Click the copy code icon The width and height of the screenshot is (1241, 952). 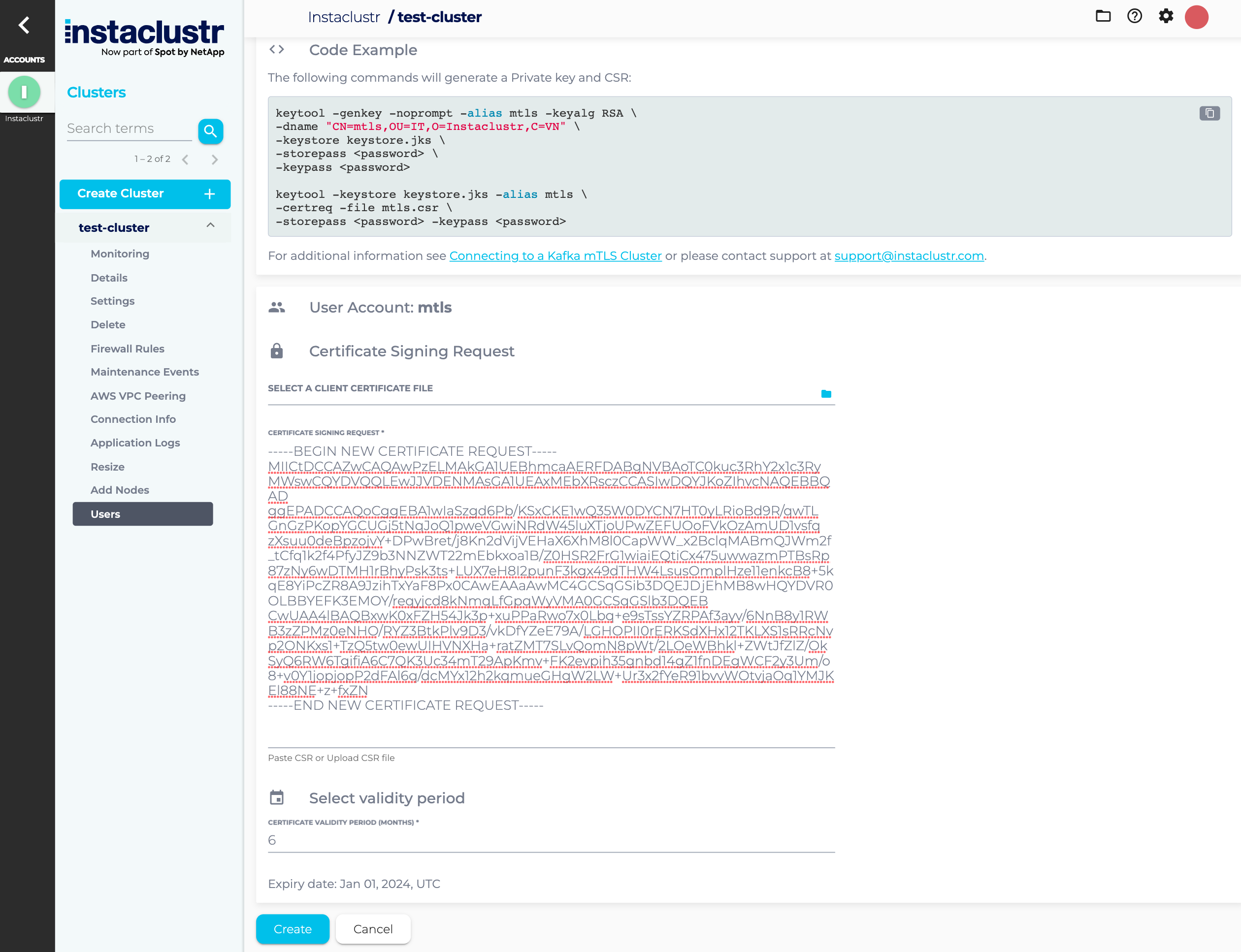[1210, 112]
